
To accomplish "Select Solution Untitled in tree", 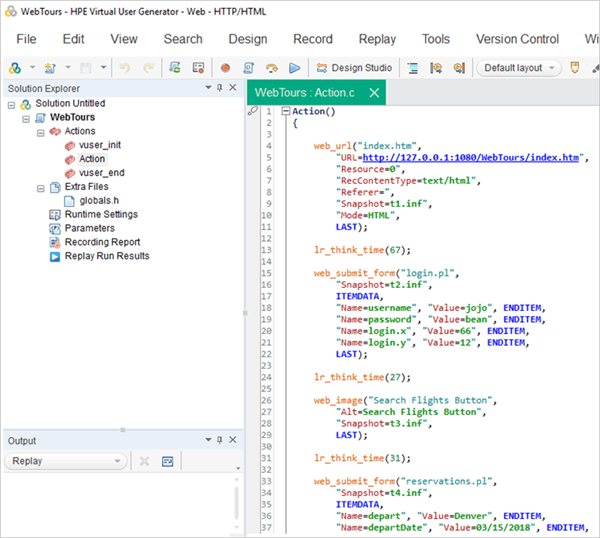I will (x=70, y=103).
